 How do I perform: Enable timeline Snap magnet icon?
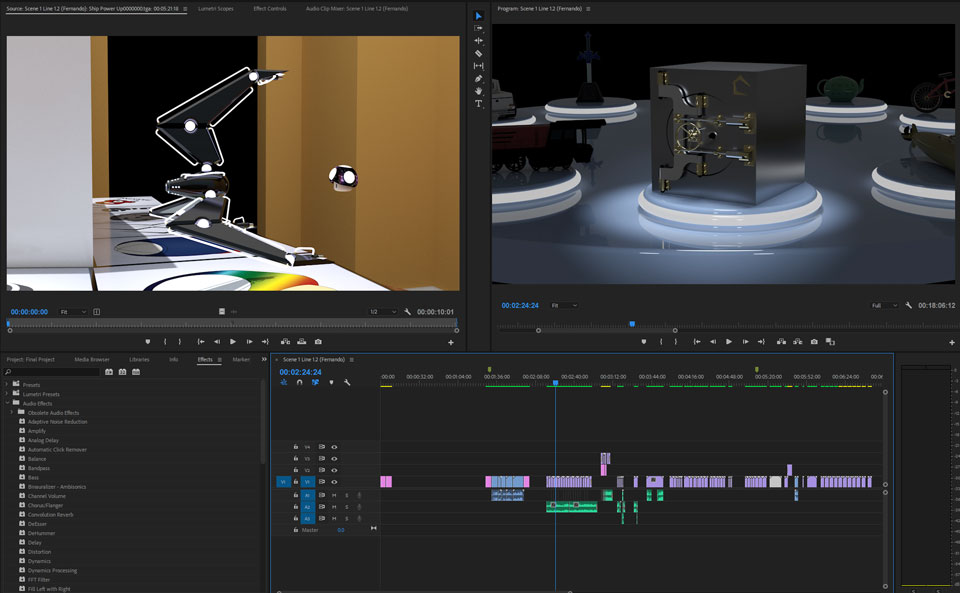pyautogui.click(x=299, y=382)
